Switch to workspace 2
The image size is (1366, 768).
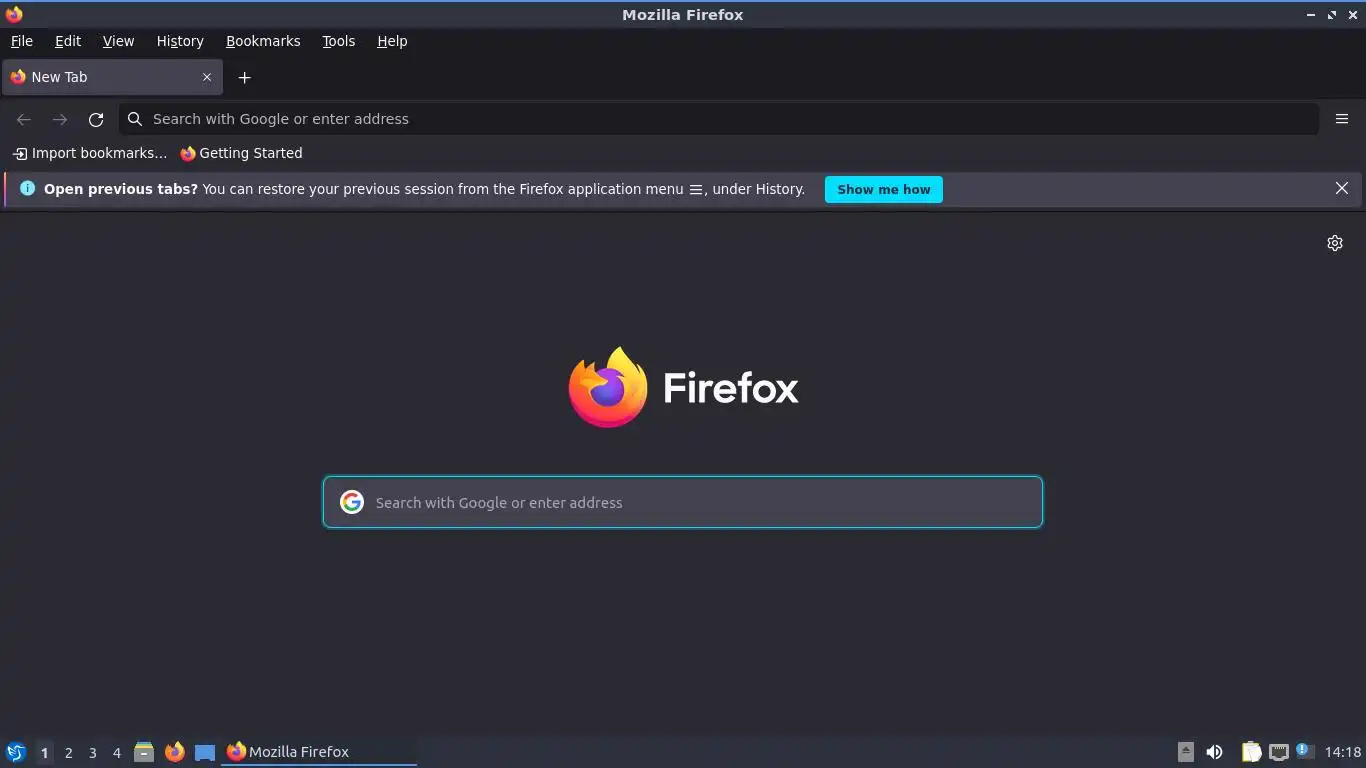pos(68,752)
